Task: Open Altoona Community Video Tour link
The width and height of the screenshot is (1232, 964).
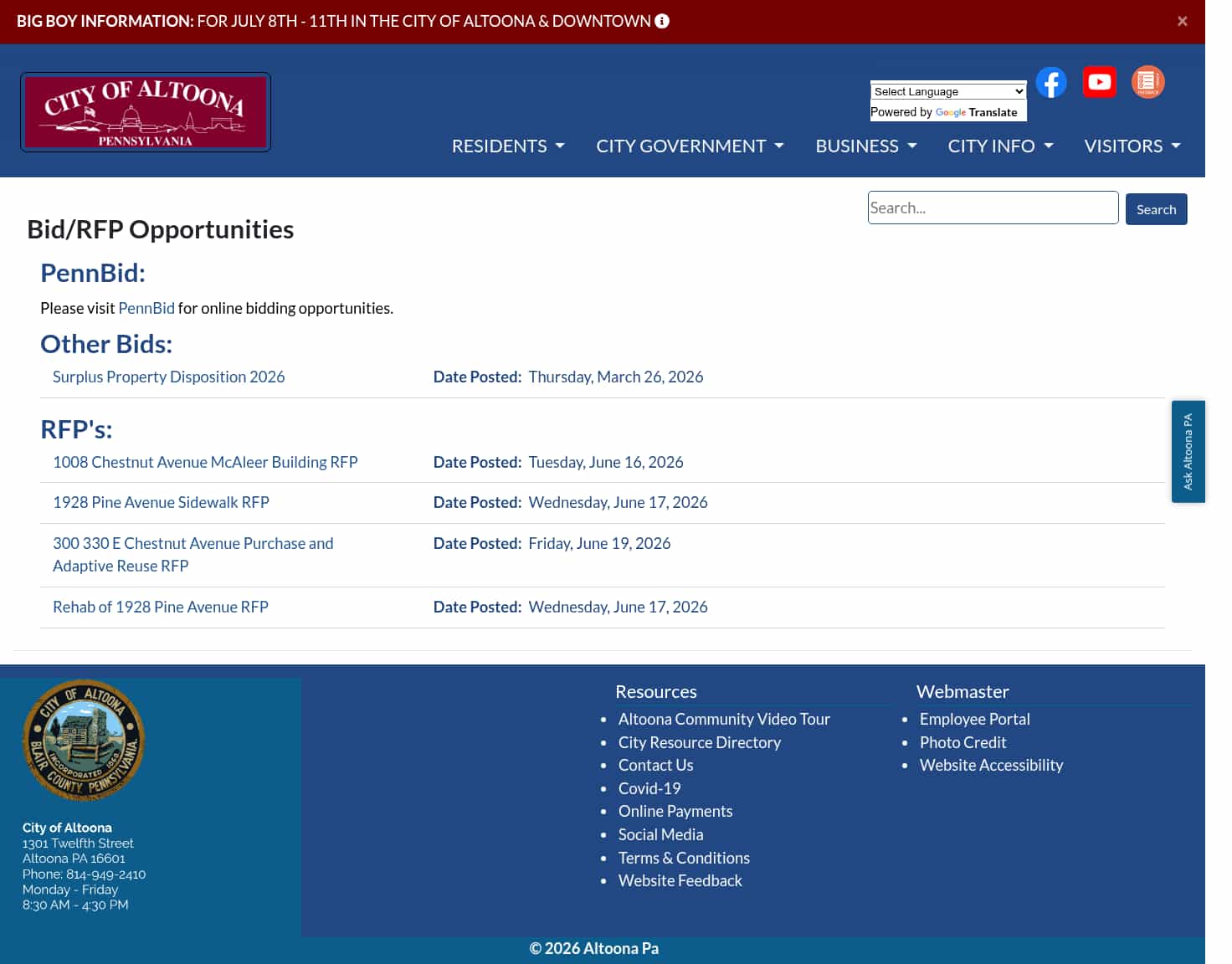Action: pos(724,719)
